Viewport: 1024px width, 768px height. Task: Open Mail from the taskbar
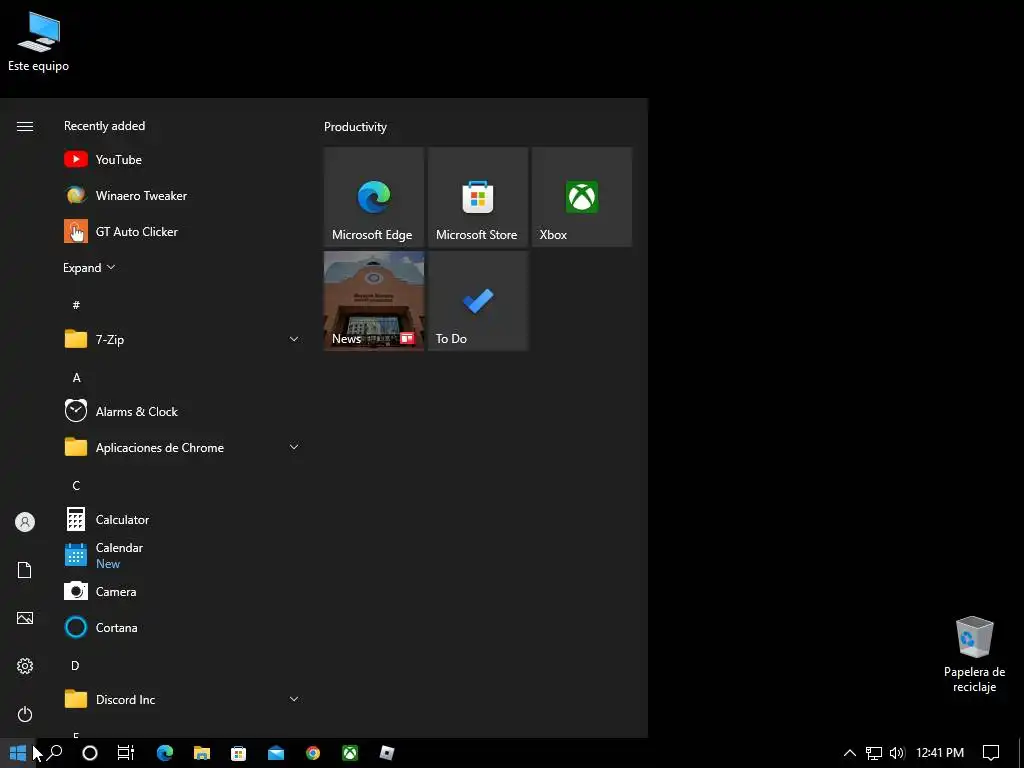click(x=276, y=753)
